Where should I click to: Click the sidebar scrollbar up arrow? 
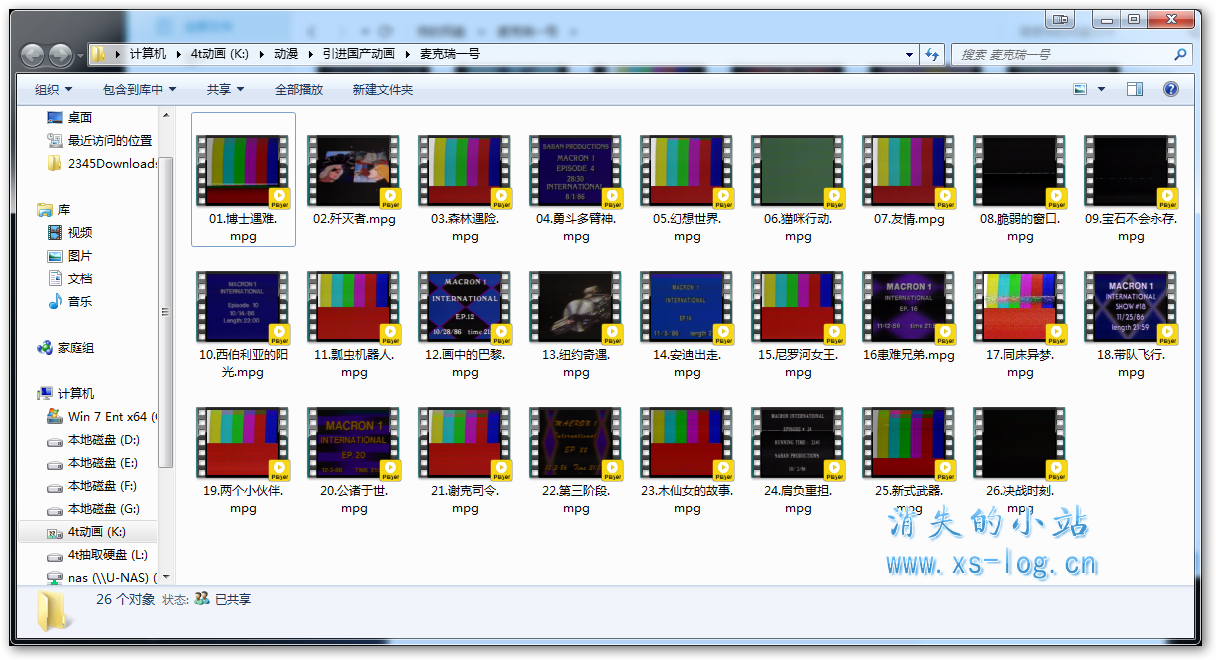coord(166,113)
